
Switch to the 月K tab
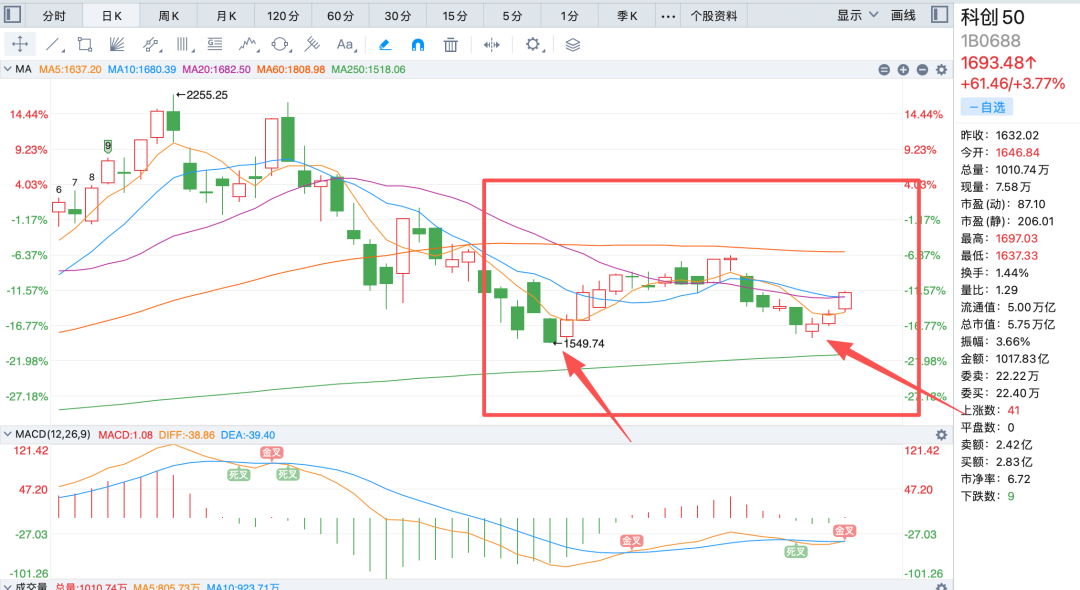pos(226,16)
